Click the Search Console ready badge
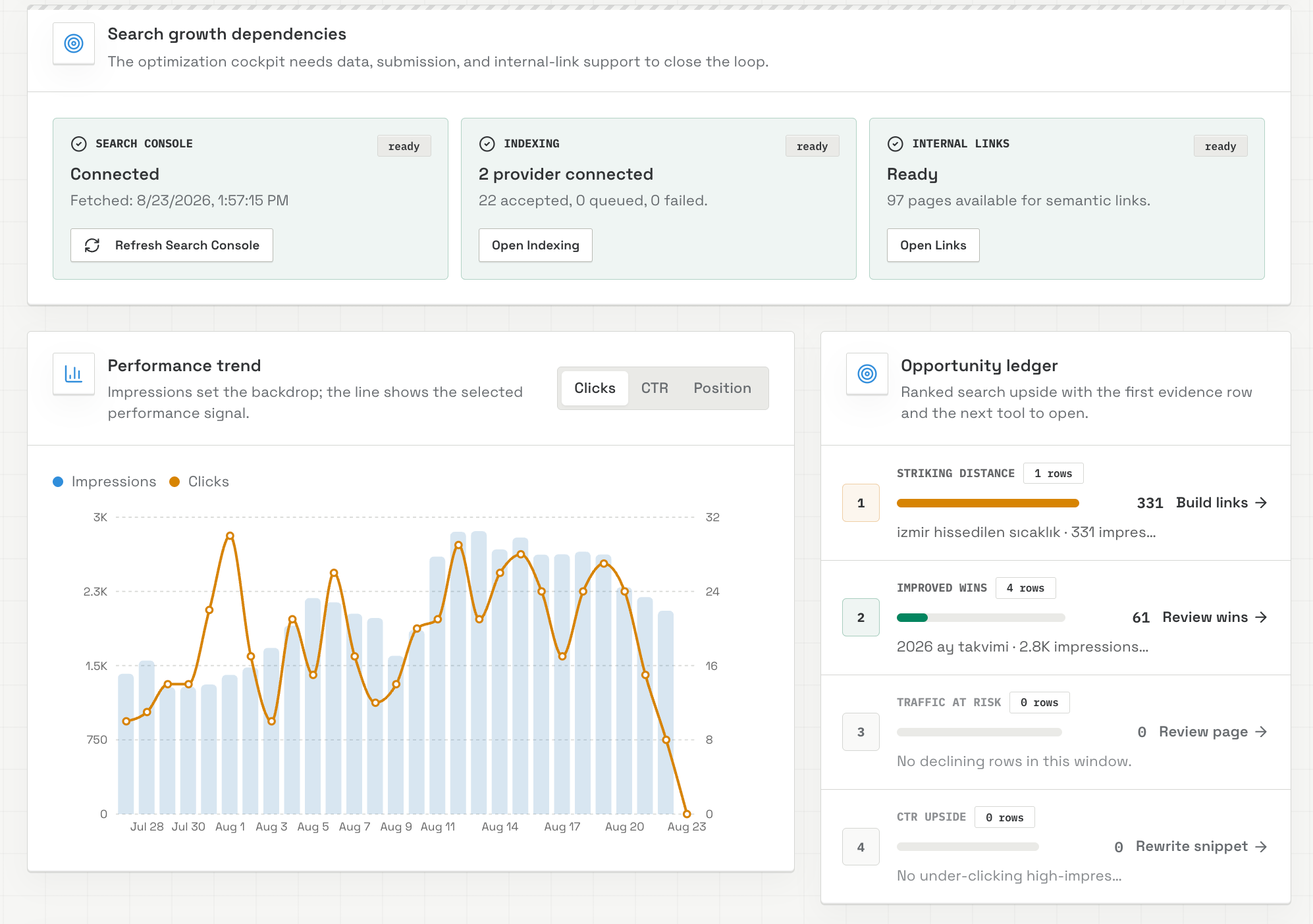The width and height of the screenshot is (1313, 924). coord(404,146)
